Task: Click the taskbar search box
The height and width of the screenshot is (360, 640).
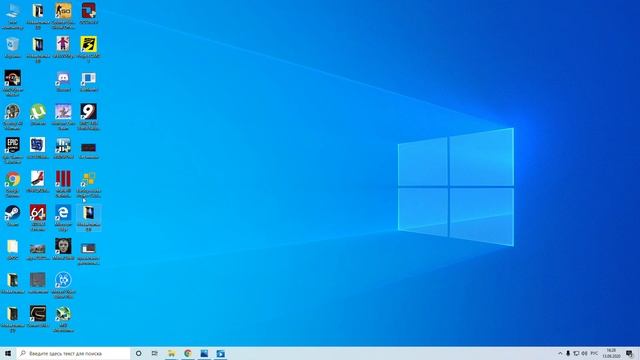Action: pos(73,353)
